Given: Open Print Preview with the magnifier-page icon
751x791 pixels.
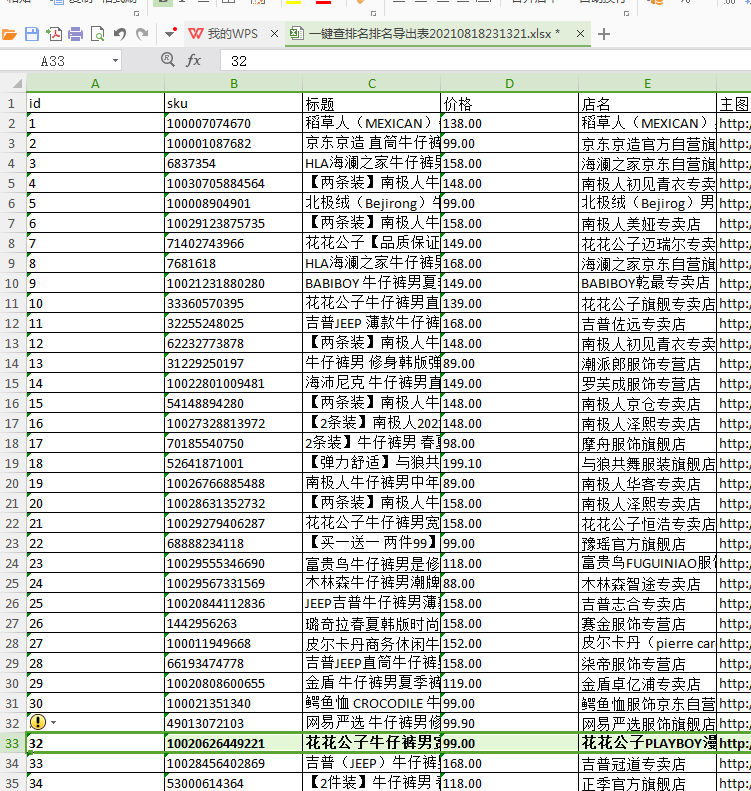Looking at the screenshot, I should click(x=97, y=34).
